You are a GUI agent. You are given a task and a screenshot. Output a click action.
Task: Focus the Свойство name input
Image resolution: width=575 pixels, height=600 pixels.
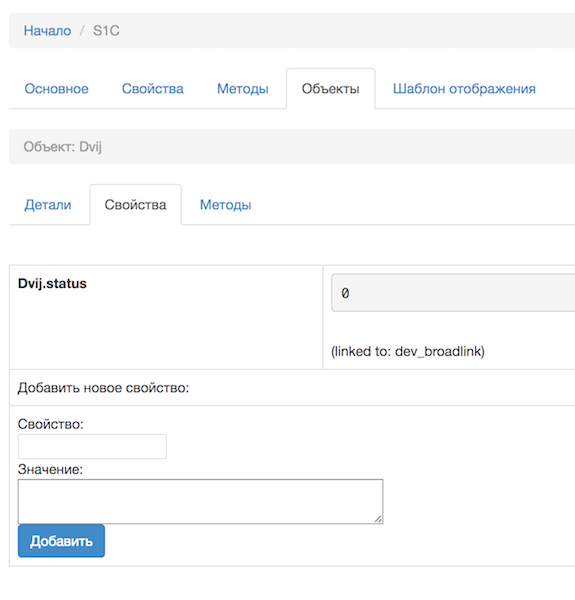[x=92, y=446]
